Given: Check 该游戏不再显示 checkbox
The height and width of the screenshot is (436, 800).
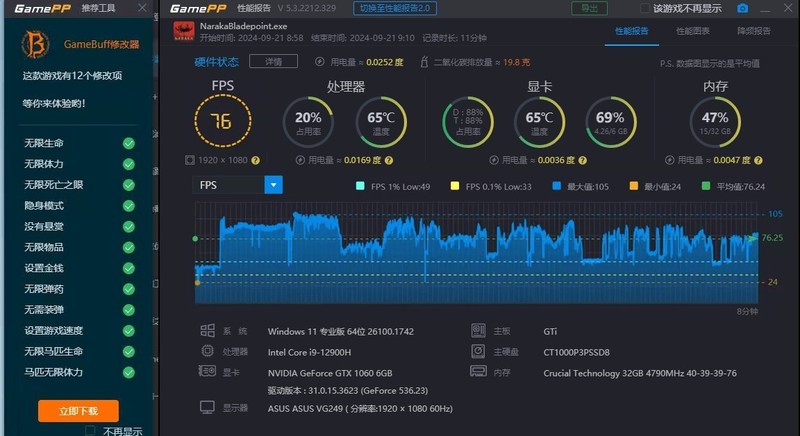Looking at the screenshot, I should tap(645, 8).
